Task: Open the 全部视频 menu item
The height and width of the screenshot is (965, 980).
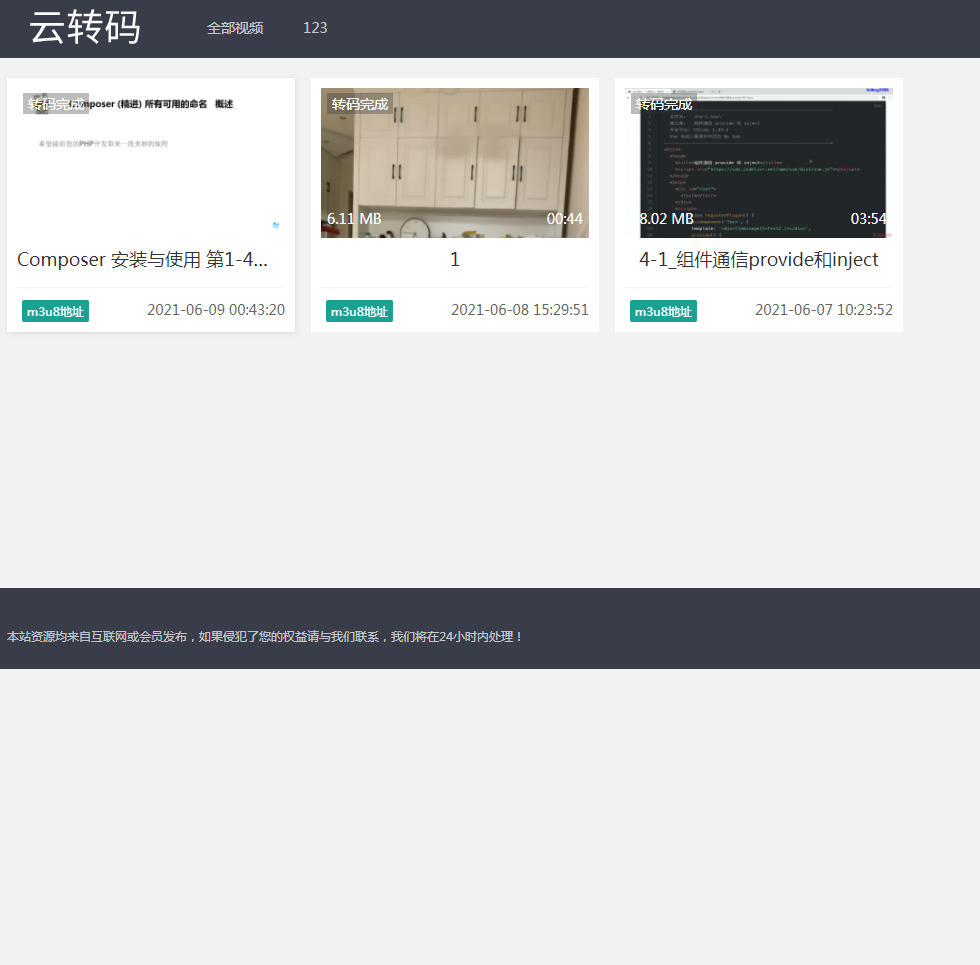Action: pos(235,28)
